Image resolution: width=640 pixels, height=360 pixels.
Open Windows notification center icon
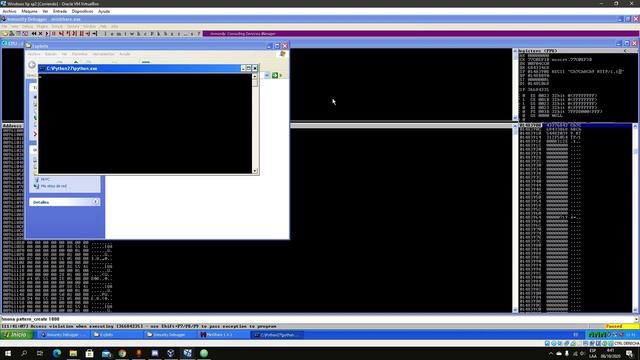[630, 353]
